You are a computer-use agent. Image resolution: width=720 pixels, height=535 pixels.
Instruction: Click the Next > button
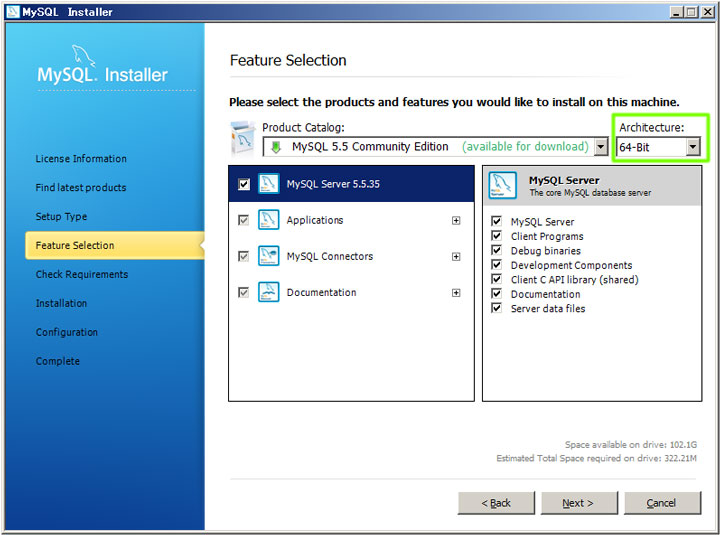(579, 503)
